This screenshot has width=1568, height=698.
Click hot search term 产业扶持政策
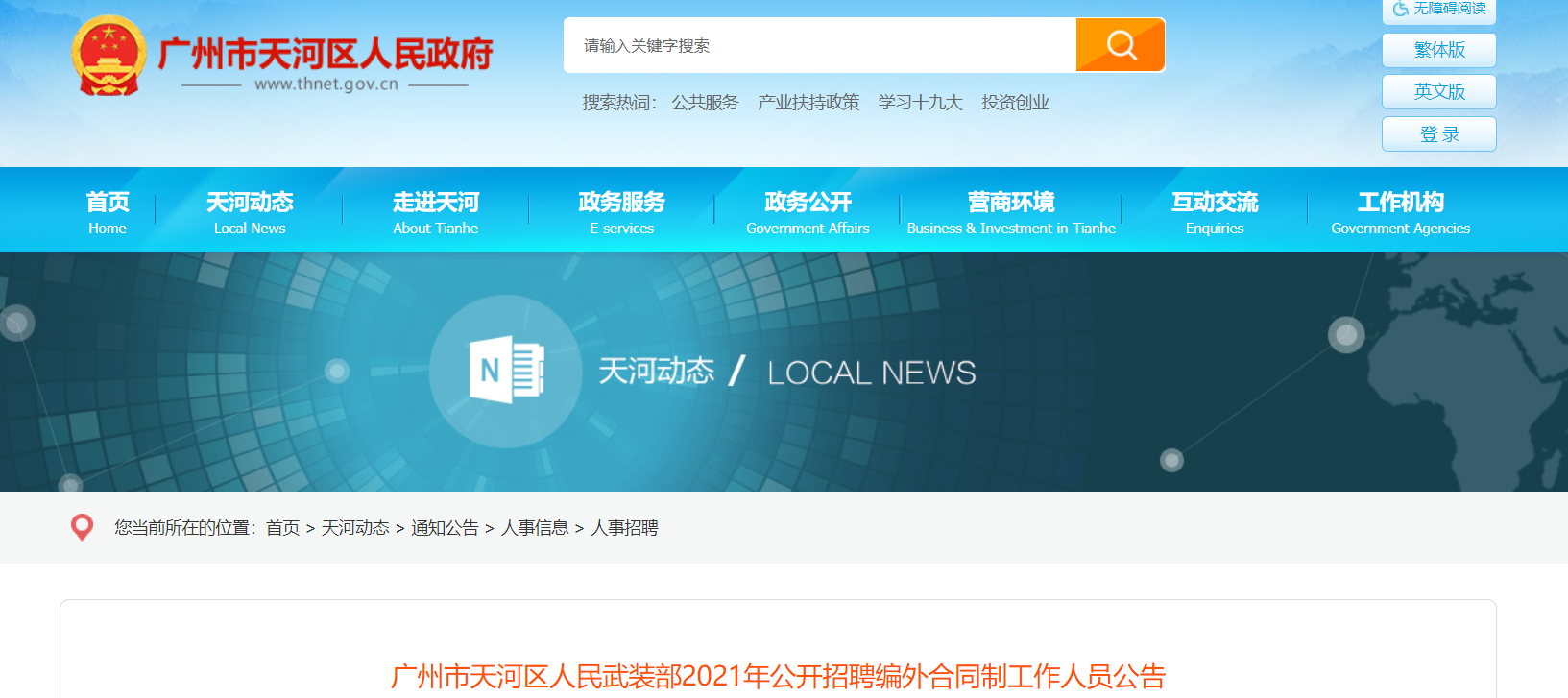click(808, 103)
